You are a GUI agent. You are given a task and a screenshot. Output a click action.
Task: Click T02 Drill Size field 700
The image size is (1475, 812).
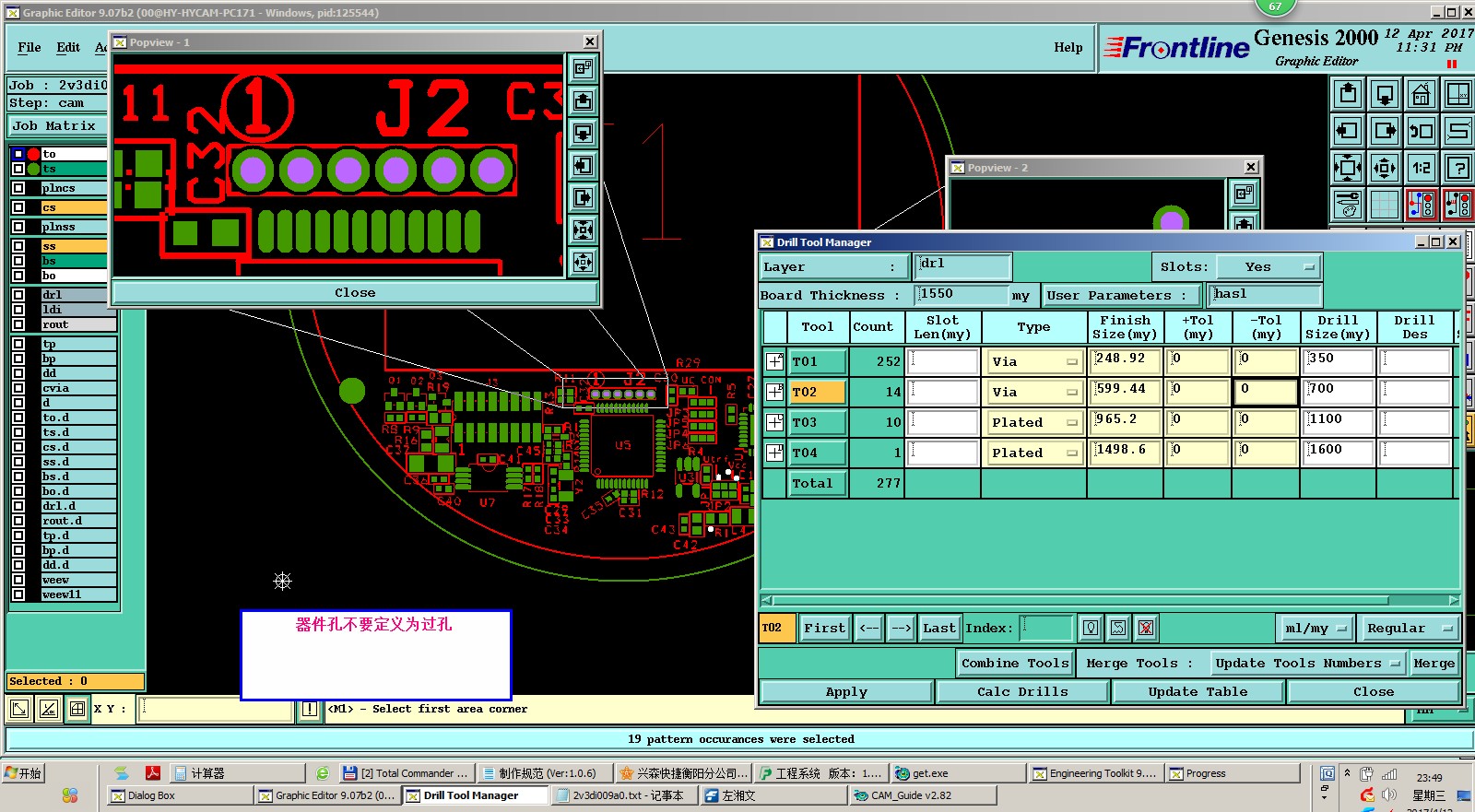pos(1339,392)
